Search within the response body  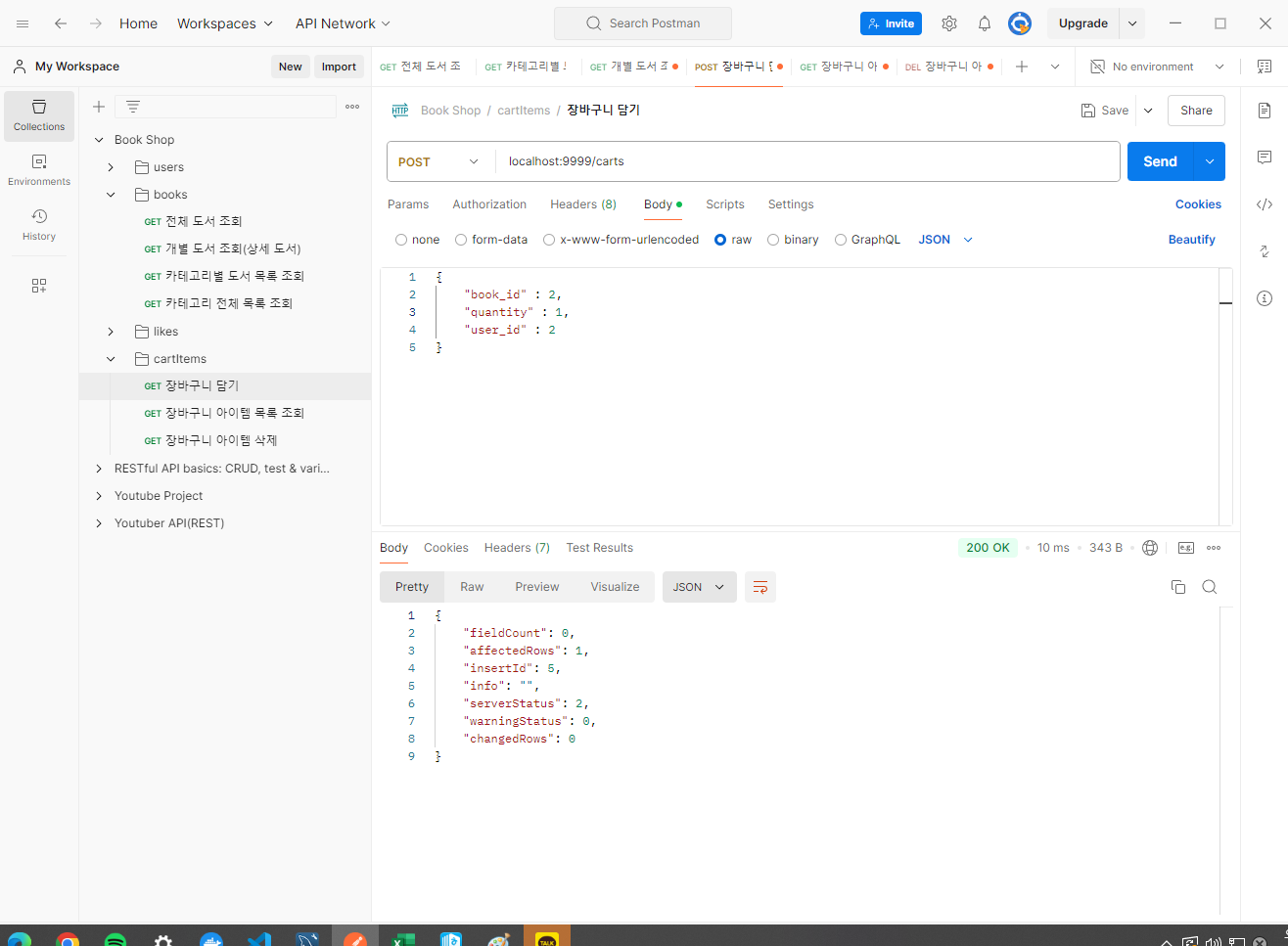point(1210,587)
